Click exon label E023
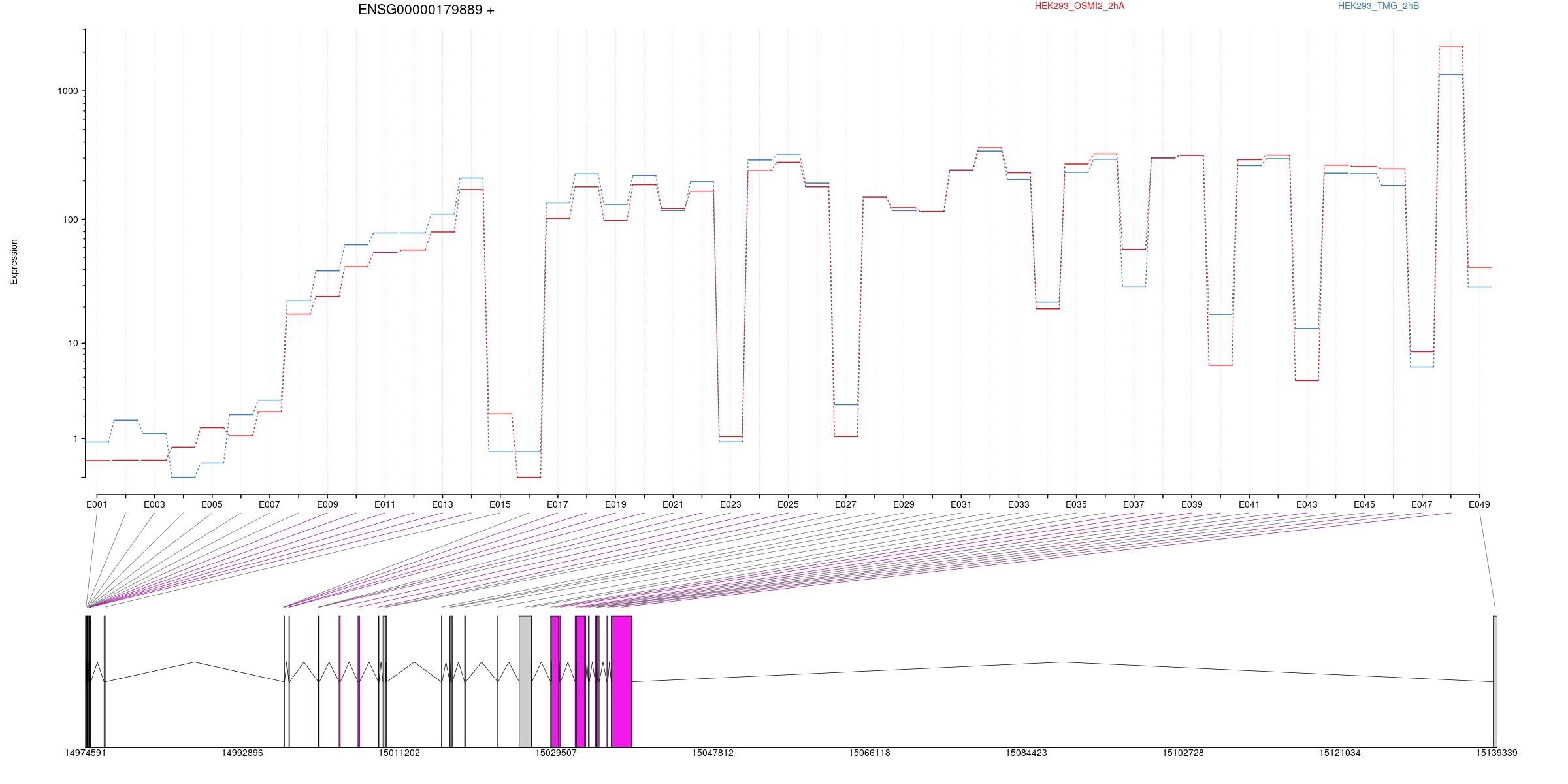 point(730,504)
